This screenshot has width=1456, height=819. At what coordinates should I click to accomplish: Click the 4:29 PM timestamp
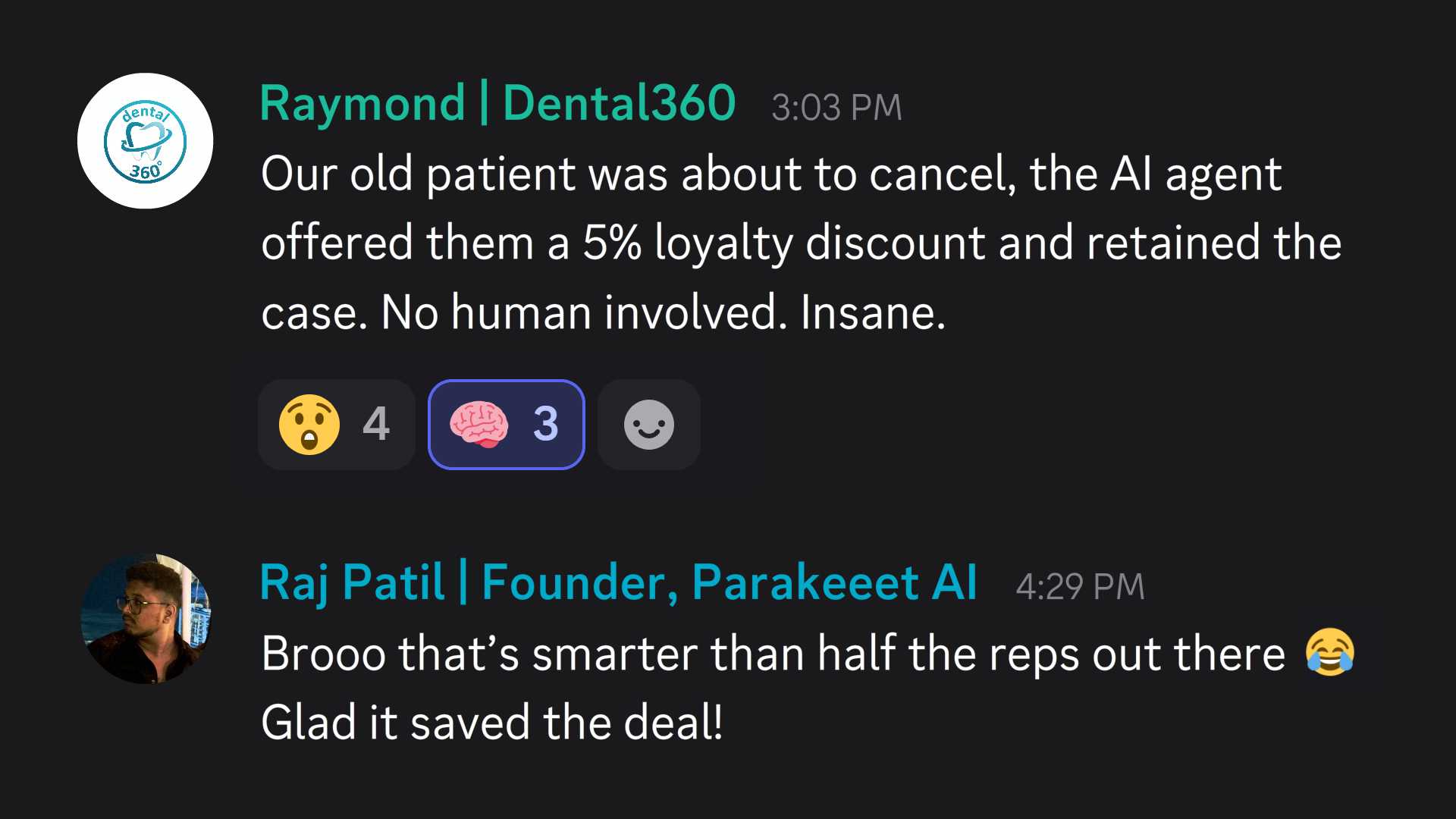(x=1081, y=585)
